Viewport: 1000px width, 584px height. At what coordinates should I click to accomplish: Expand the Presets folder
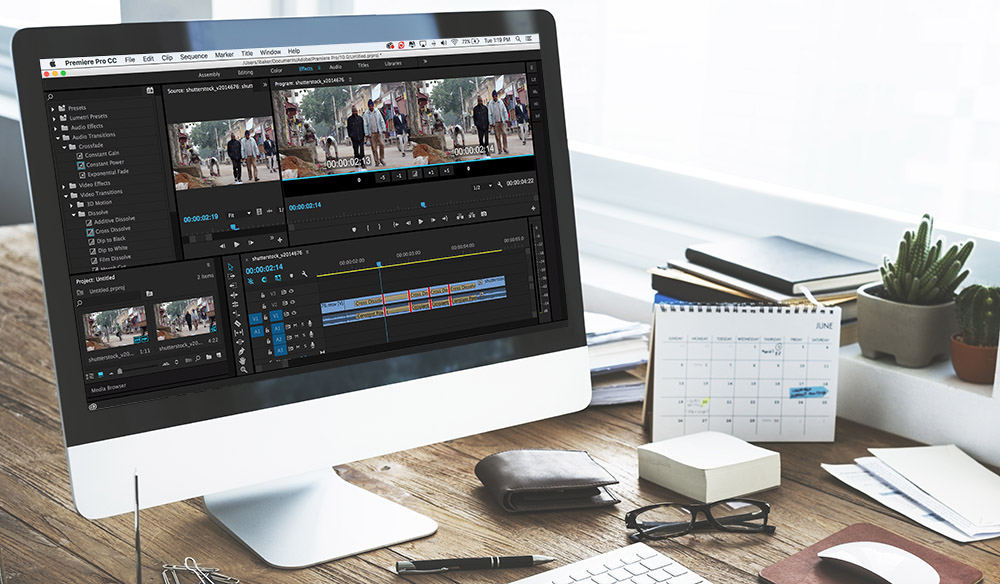(x=52, y=109)
